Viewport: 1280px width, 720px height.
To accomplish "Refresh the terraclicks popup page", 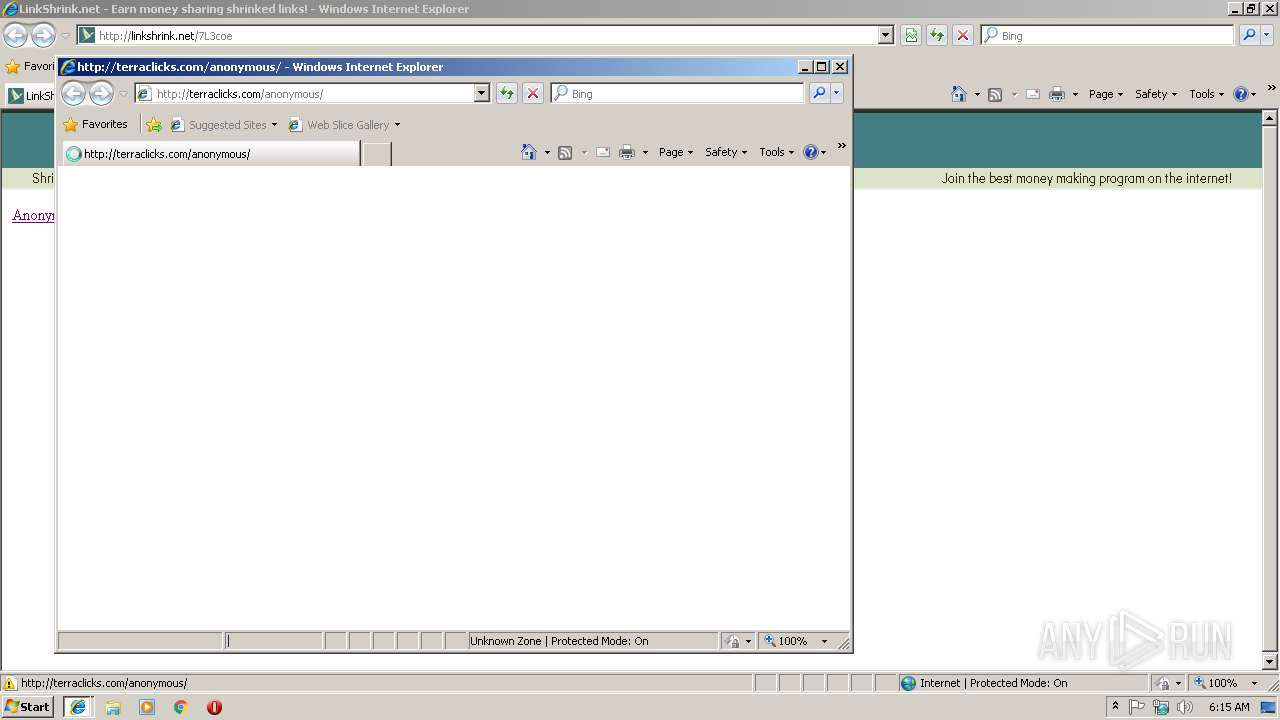I will click(x=507, y=93).
